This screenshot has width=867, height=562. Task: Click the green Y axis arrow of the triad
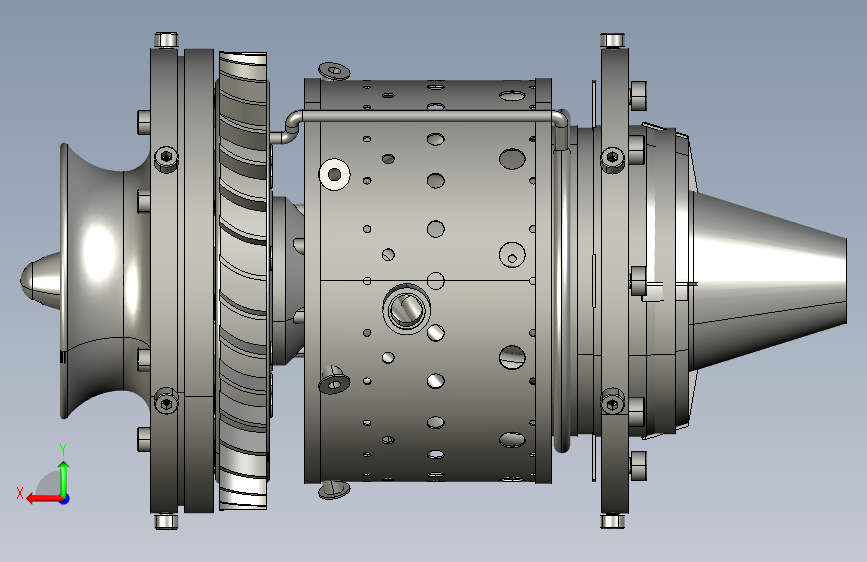click(x=64, y=478)
